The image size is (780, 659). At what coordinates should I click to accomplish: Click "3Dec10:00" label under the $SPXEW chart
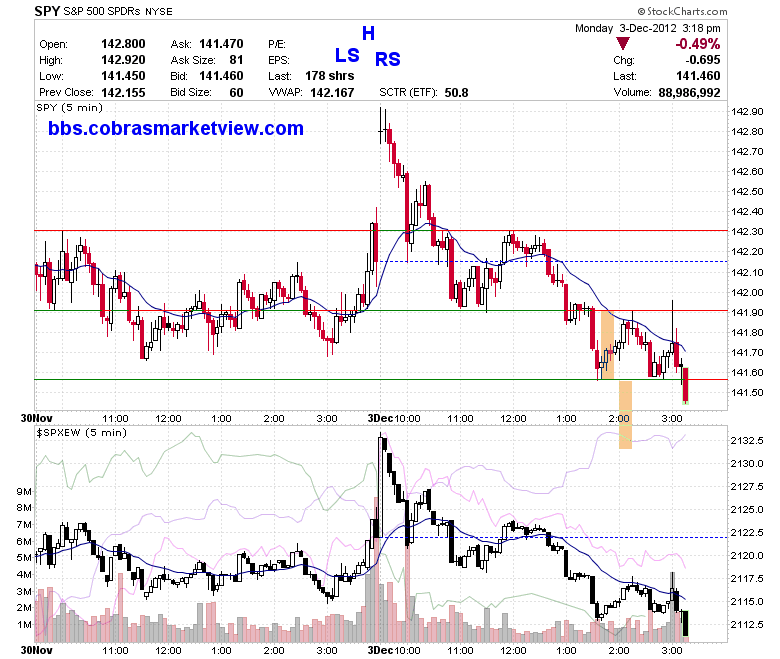(394, 651)
